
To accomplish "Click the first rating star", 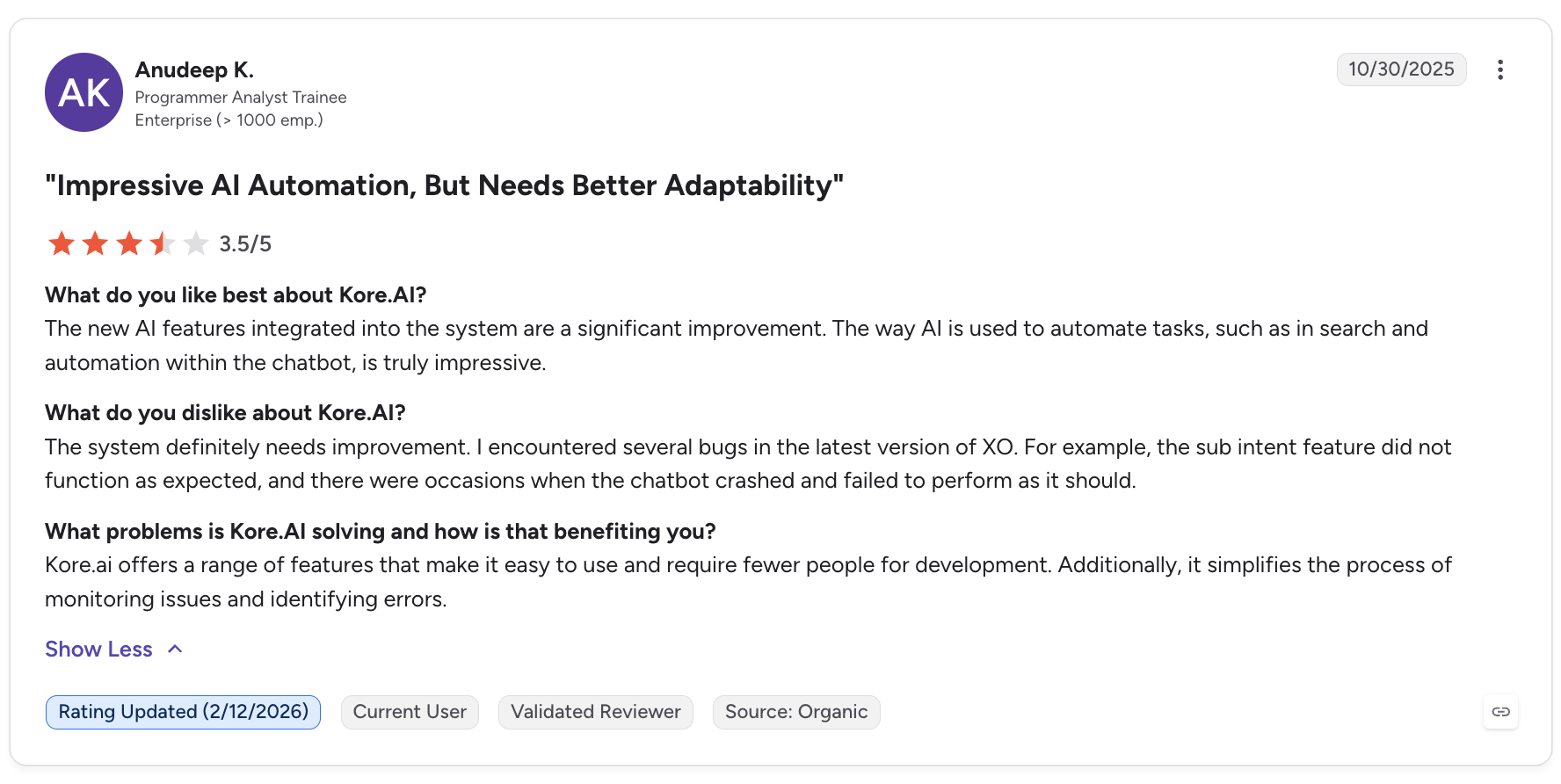I will (x=62, y=243).
